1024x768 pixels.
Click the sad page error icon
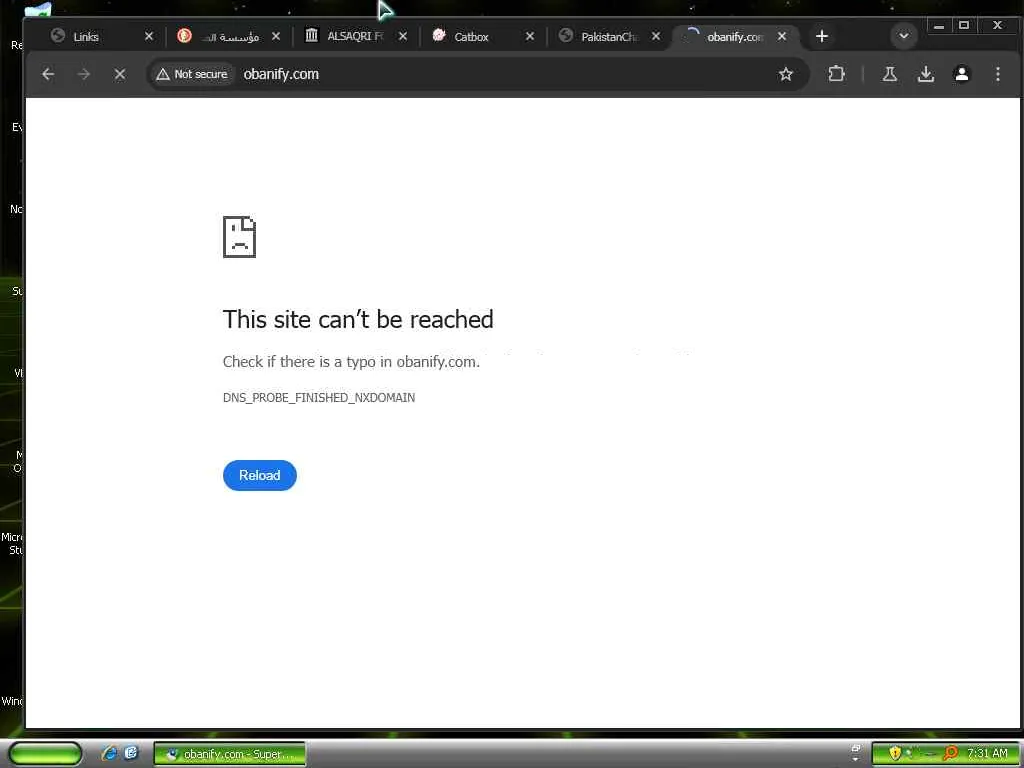(240, 237)
